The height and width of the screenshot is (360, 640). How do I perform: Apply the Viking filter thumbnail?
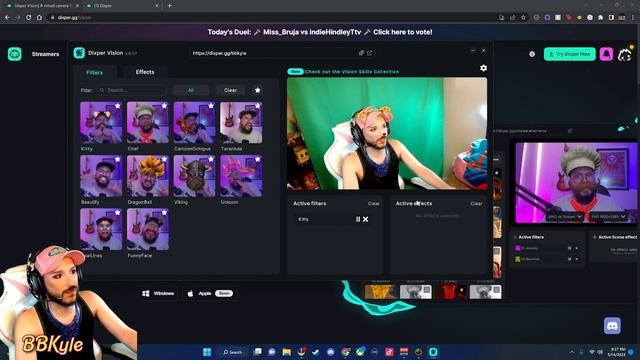click(194, 176)
